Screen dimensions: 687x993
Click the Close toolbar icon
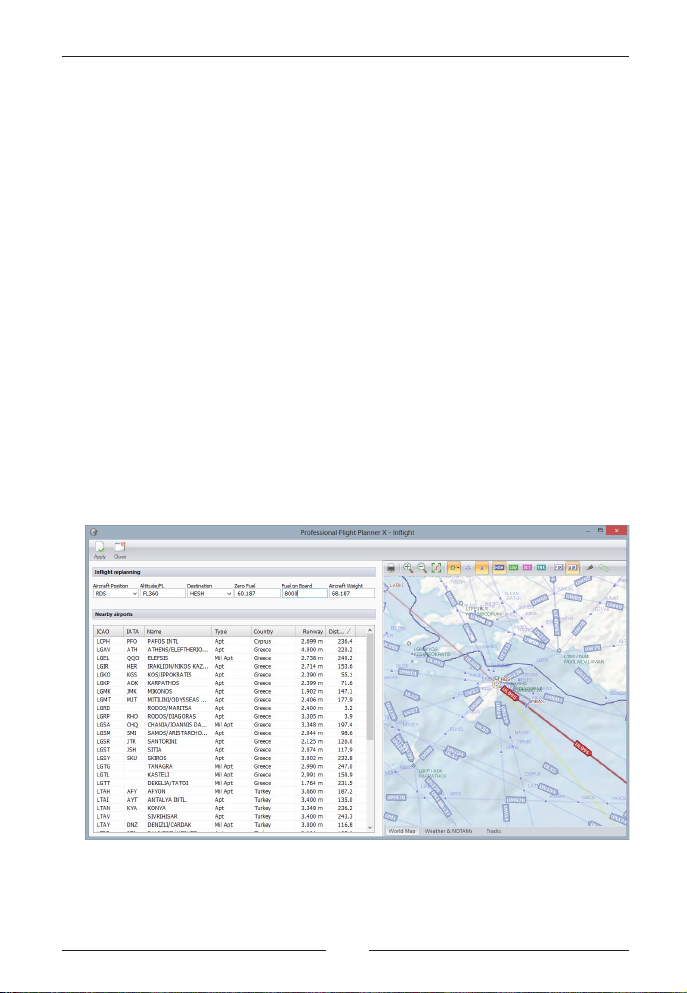(120, 550)
